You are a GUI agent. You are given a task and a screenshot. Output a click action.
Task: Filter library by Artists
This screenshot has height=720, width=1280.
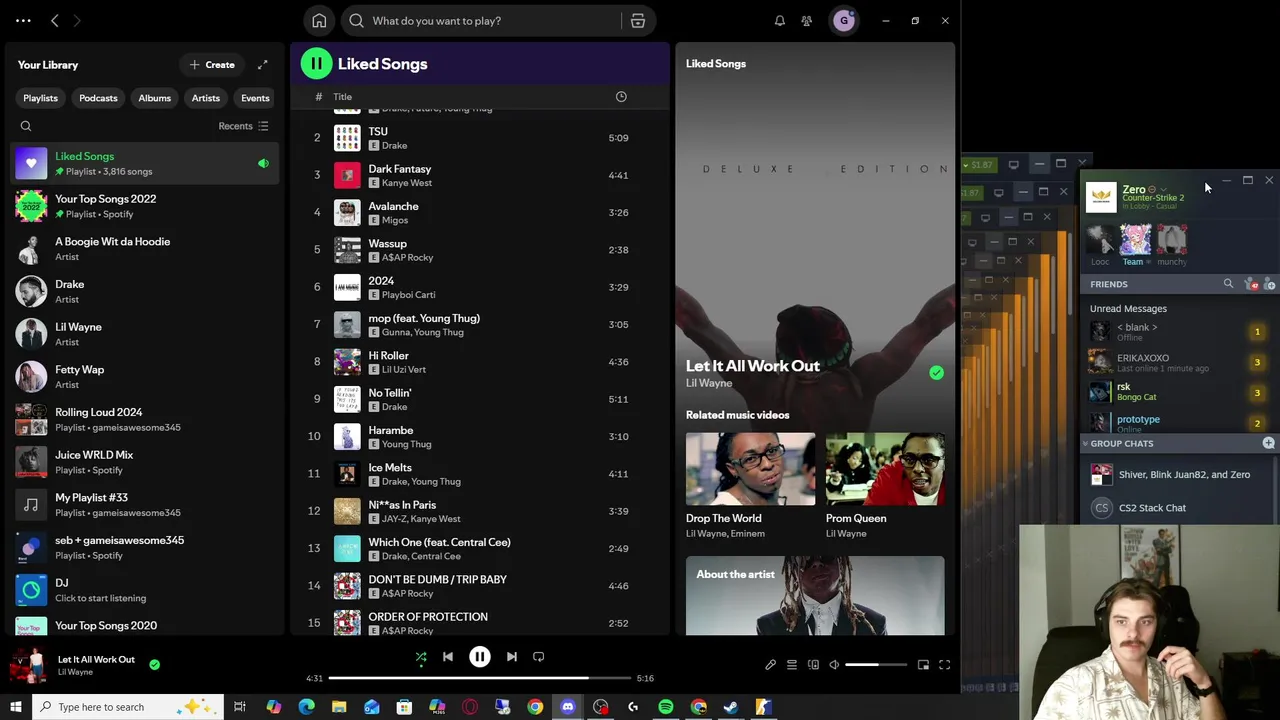[205, 98]
